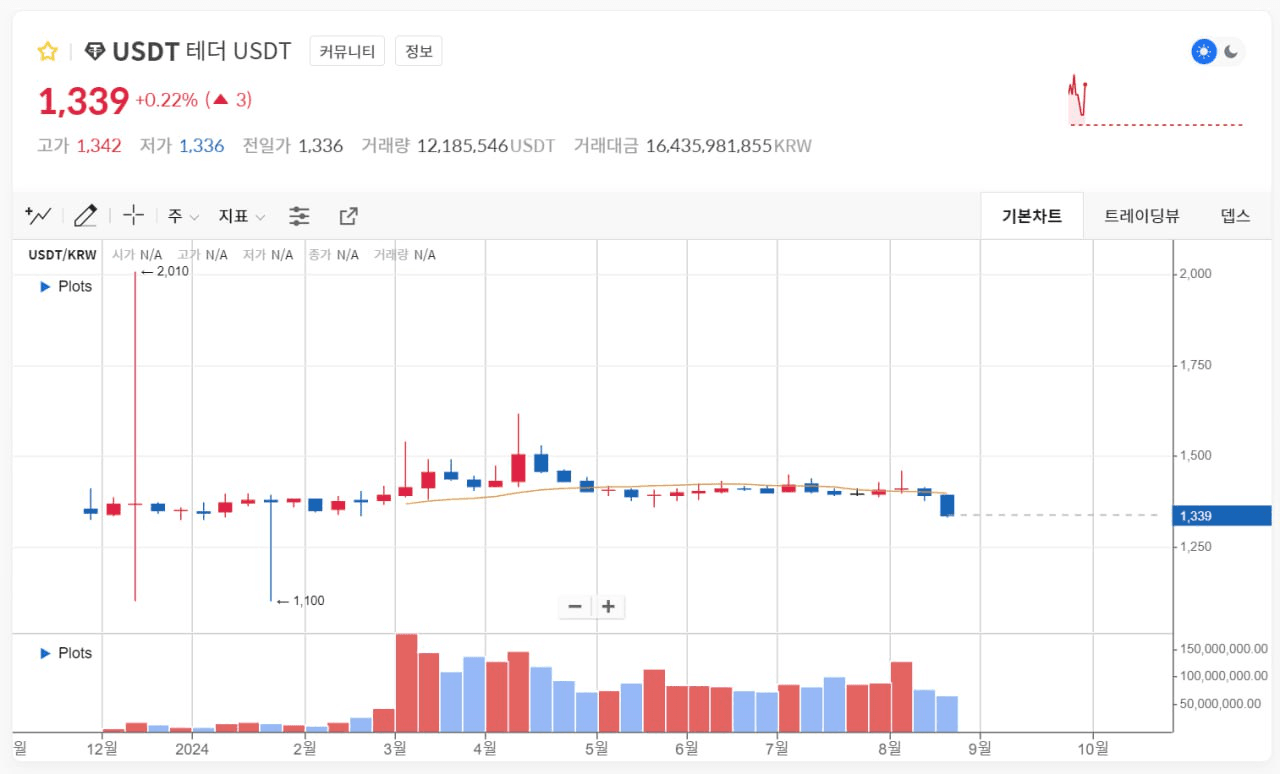Click the USDT/KRW pair label

(63, 255)
